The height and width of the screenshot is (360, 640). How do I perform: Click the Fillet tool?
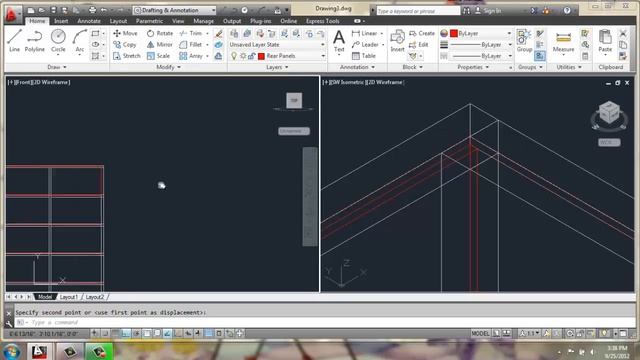pyautogui.click(x=191, y=44)
